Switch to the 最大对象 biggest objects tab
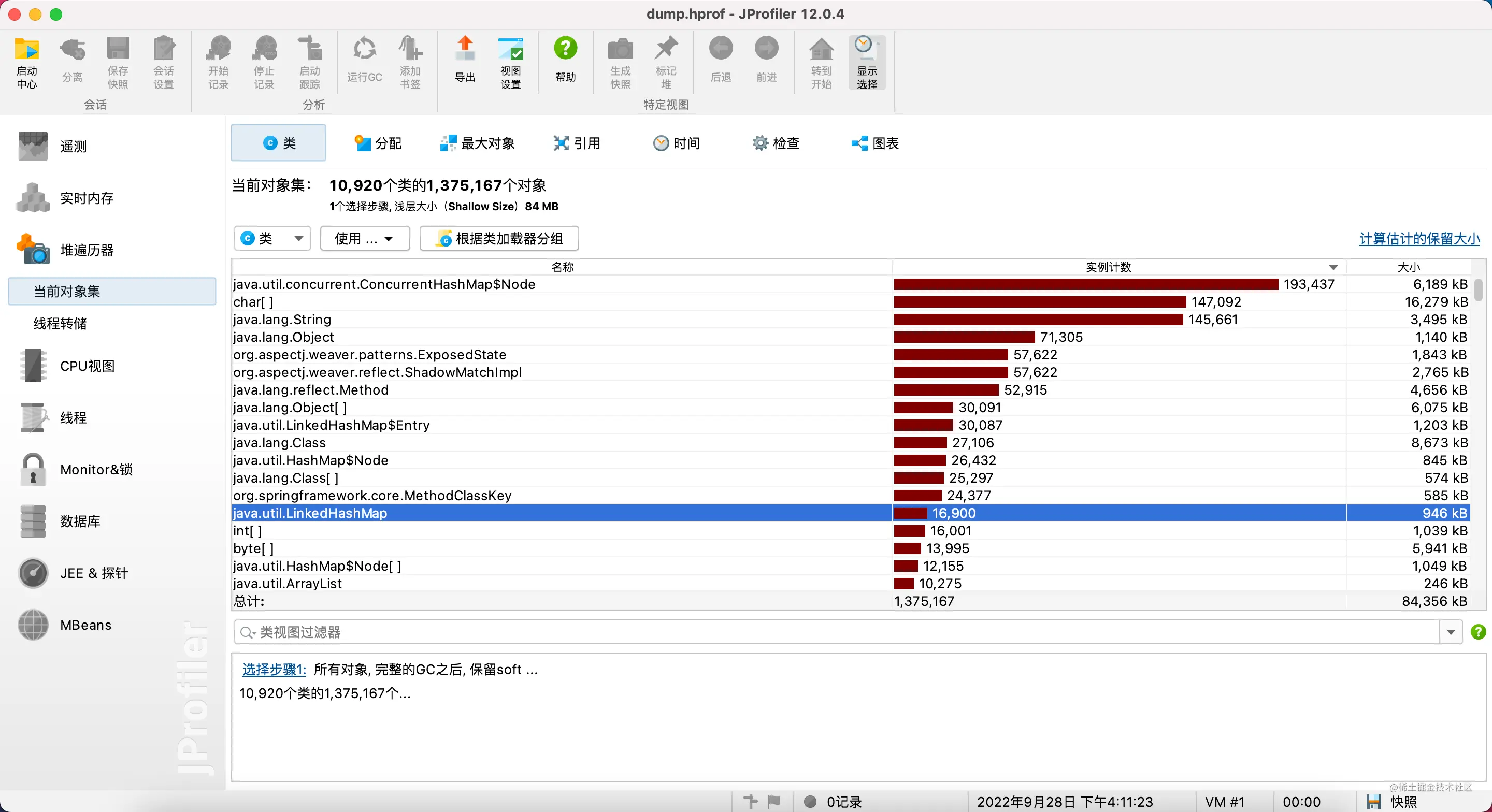This screenshot has width=1492, height=812. (x=477, y=142)
